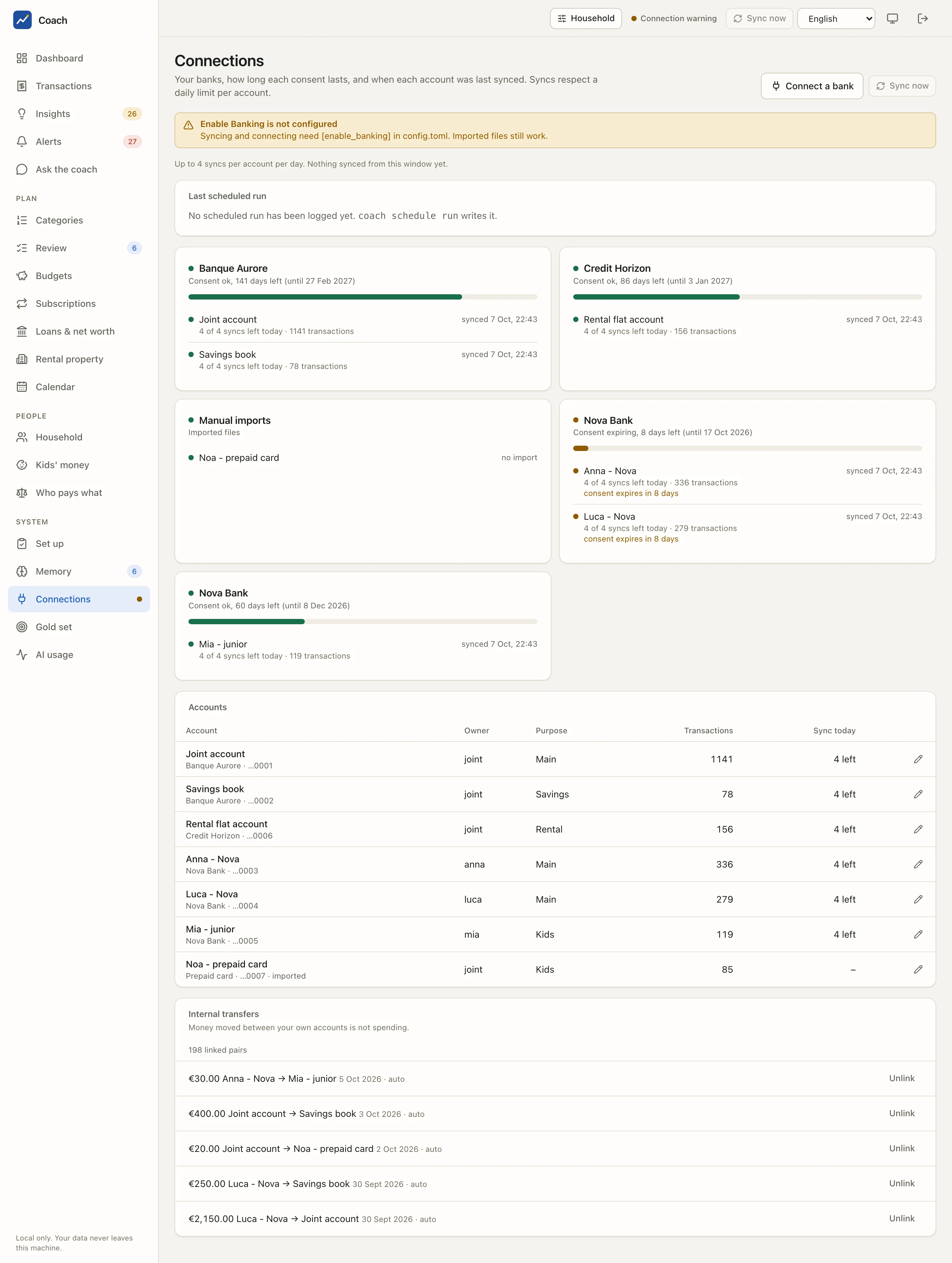Open Memory with 6 items

[79, 572]
